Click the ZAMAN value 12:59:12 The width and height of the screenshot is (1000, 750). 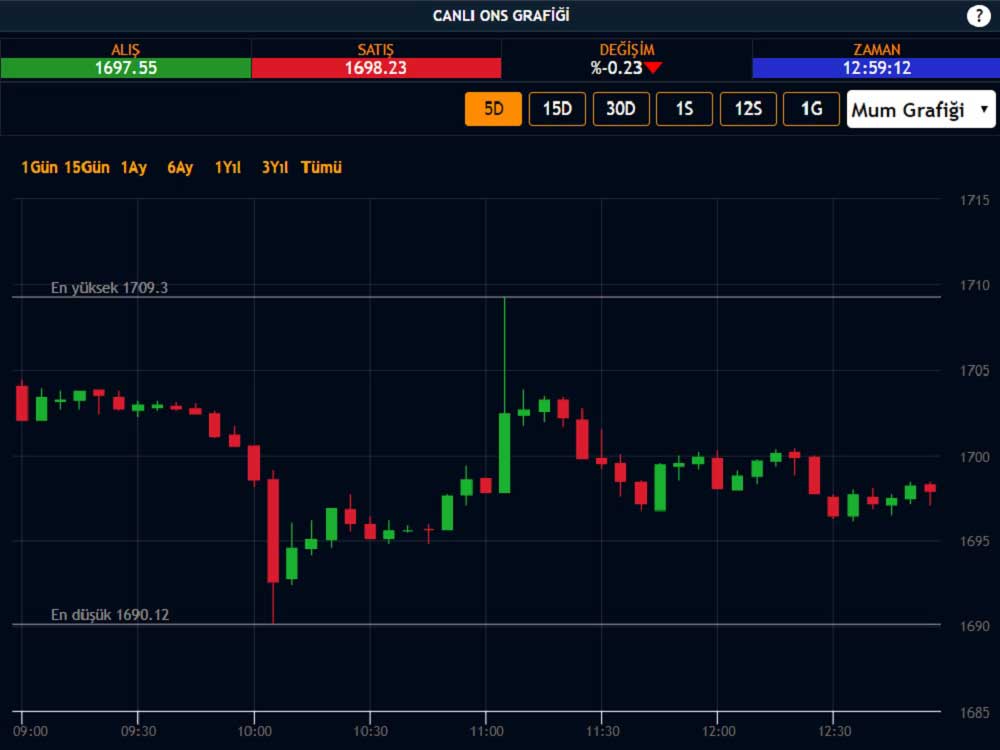[x=876, y=68]
